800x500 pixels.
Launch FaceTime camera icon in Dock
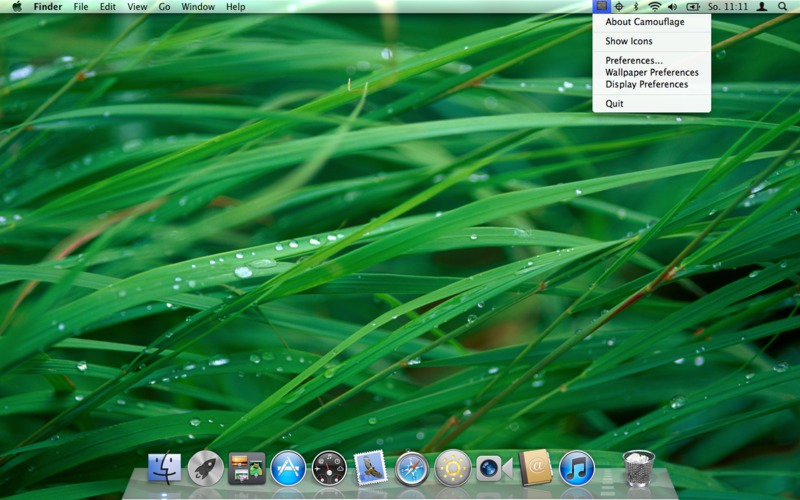point(494,468)
